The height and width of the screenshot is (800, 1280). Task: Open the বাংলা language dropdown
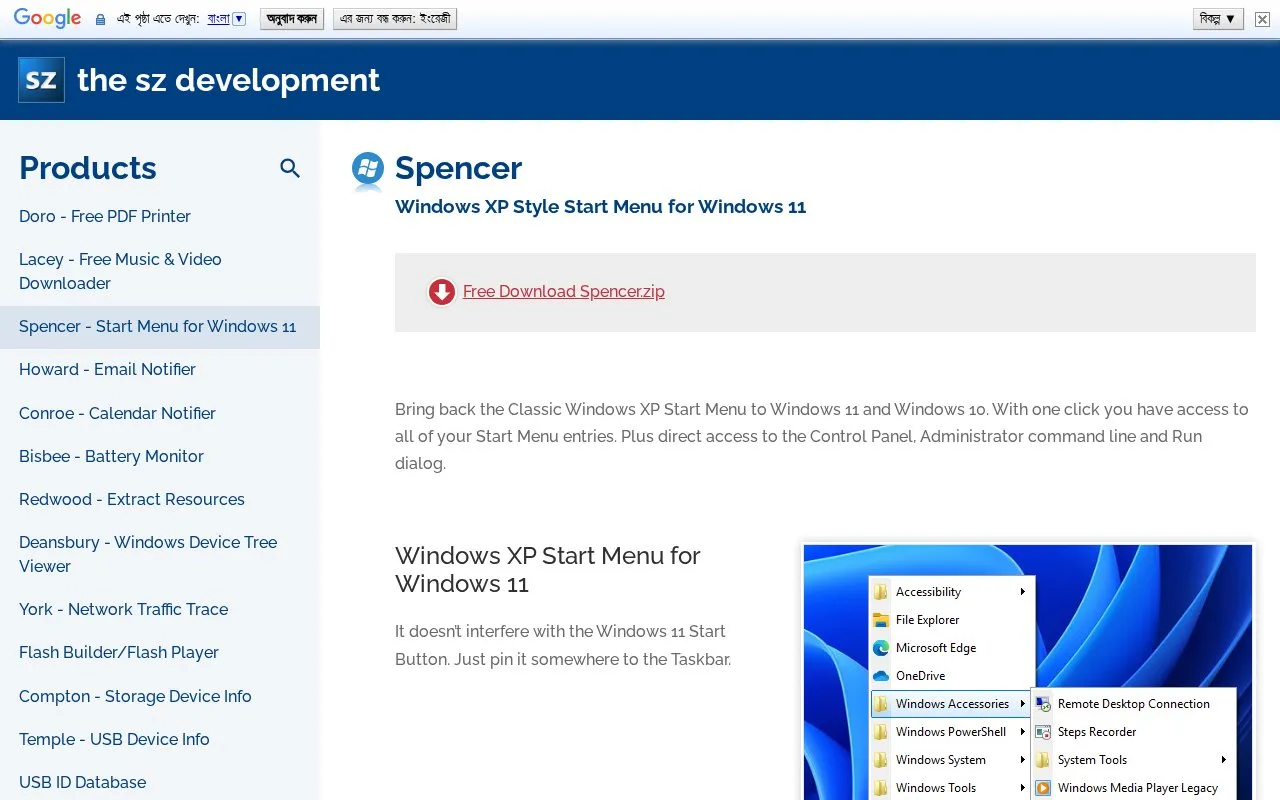[x=226, y=19]
